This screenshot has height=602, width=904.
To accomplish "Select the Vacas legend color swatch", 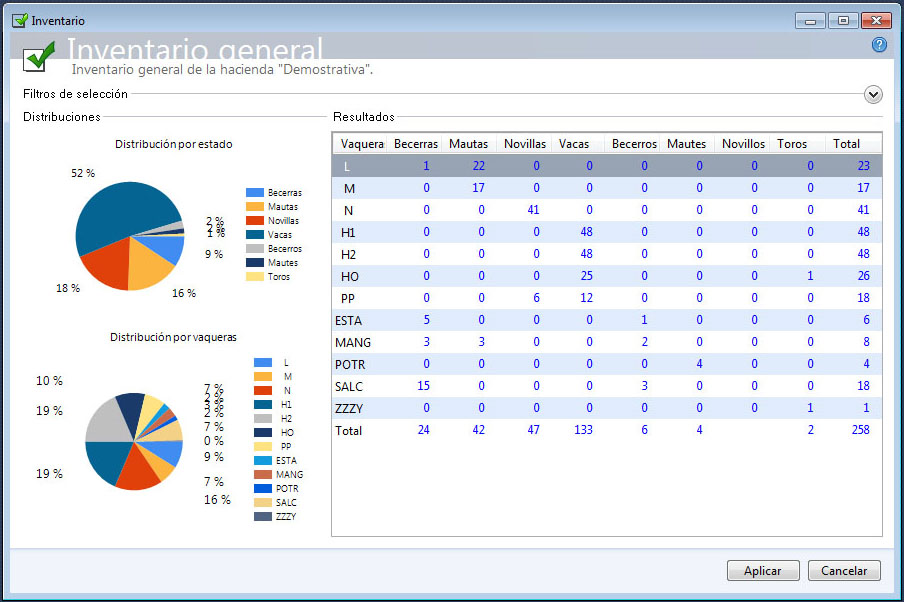I will (255, 235).
